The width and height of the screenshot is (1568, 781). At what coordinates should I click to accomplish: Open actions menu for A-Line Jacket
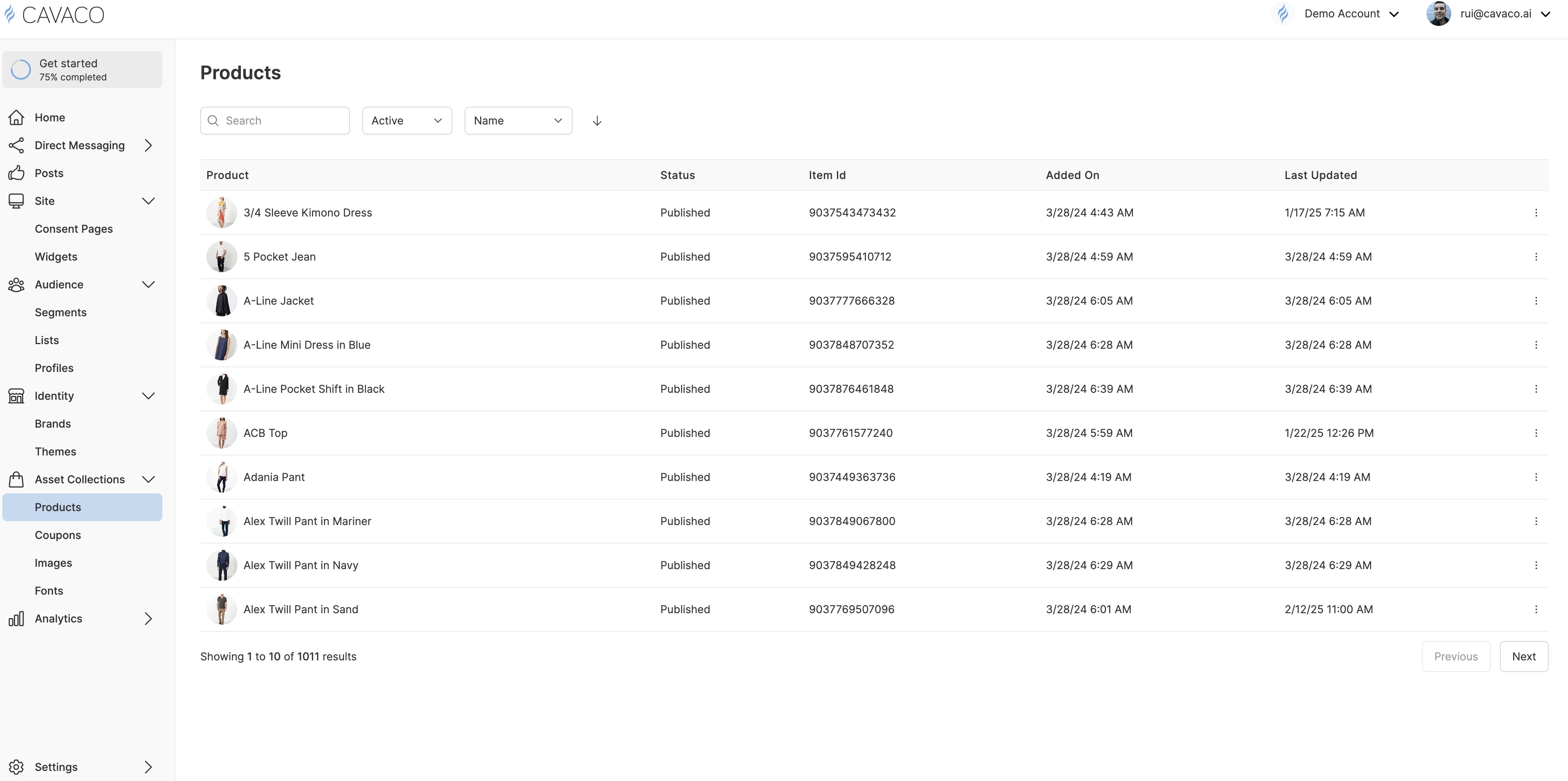(1536, 301)
